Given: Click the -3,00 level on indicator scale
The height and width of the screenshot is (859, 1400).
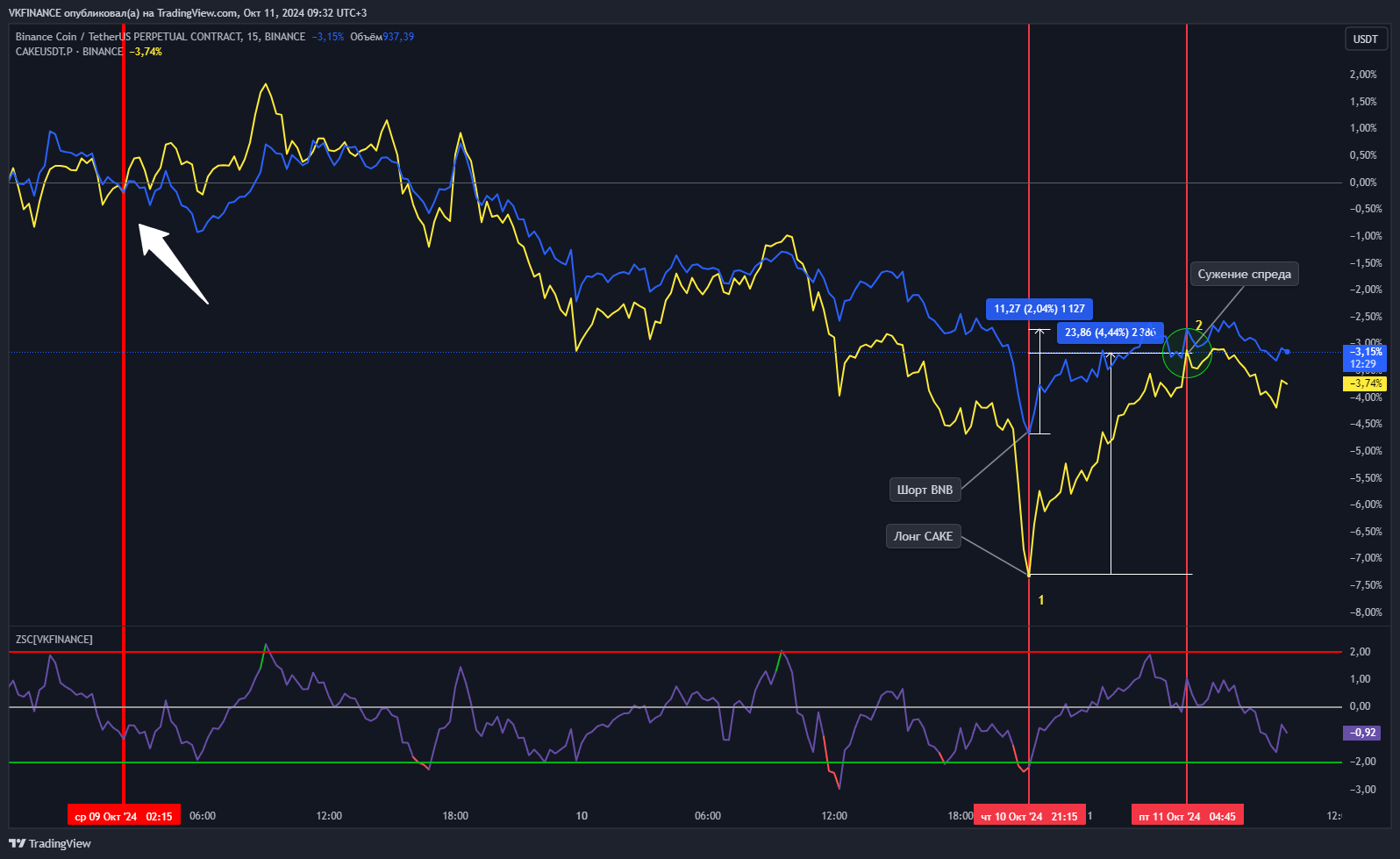Looking at the screenshot, I should pos(1362,790).
